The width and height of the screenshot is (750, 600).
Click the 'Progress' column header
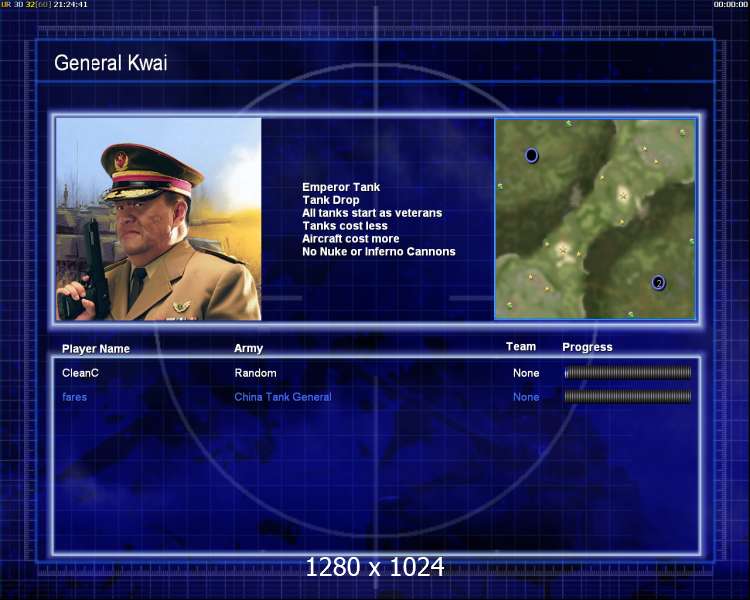pos(587,347)
